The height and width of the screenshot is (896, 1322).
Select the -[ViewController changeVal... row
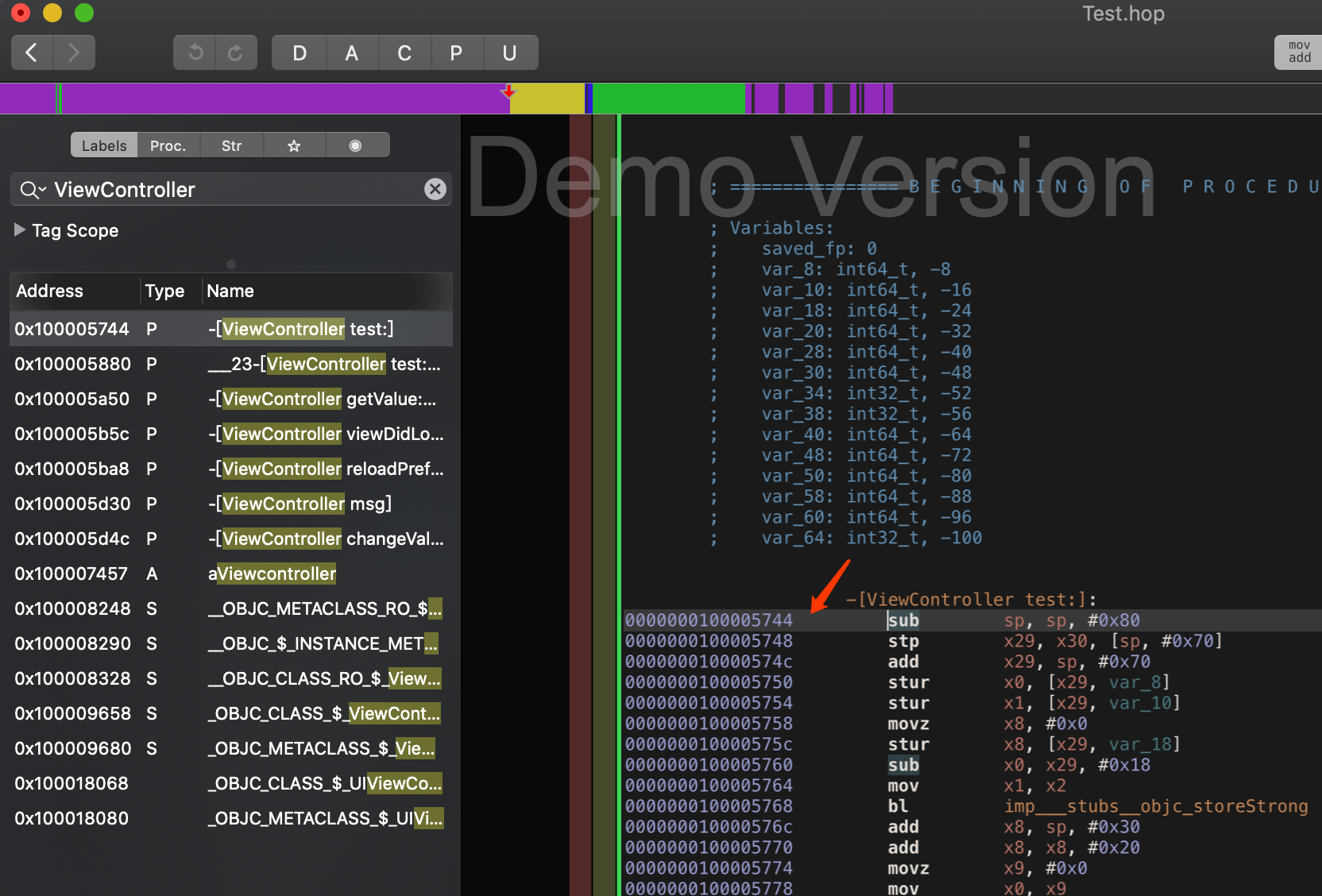click(x=231, y=539)
